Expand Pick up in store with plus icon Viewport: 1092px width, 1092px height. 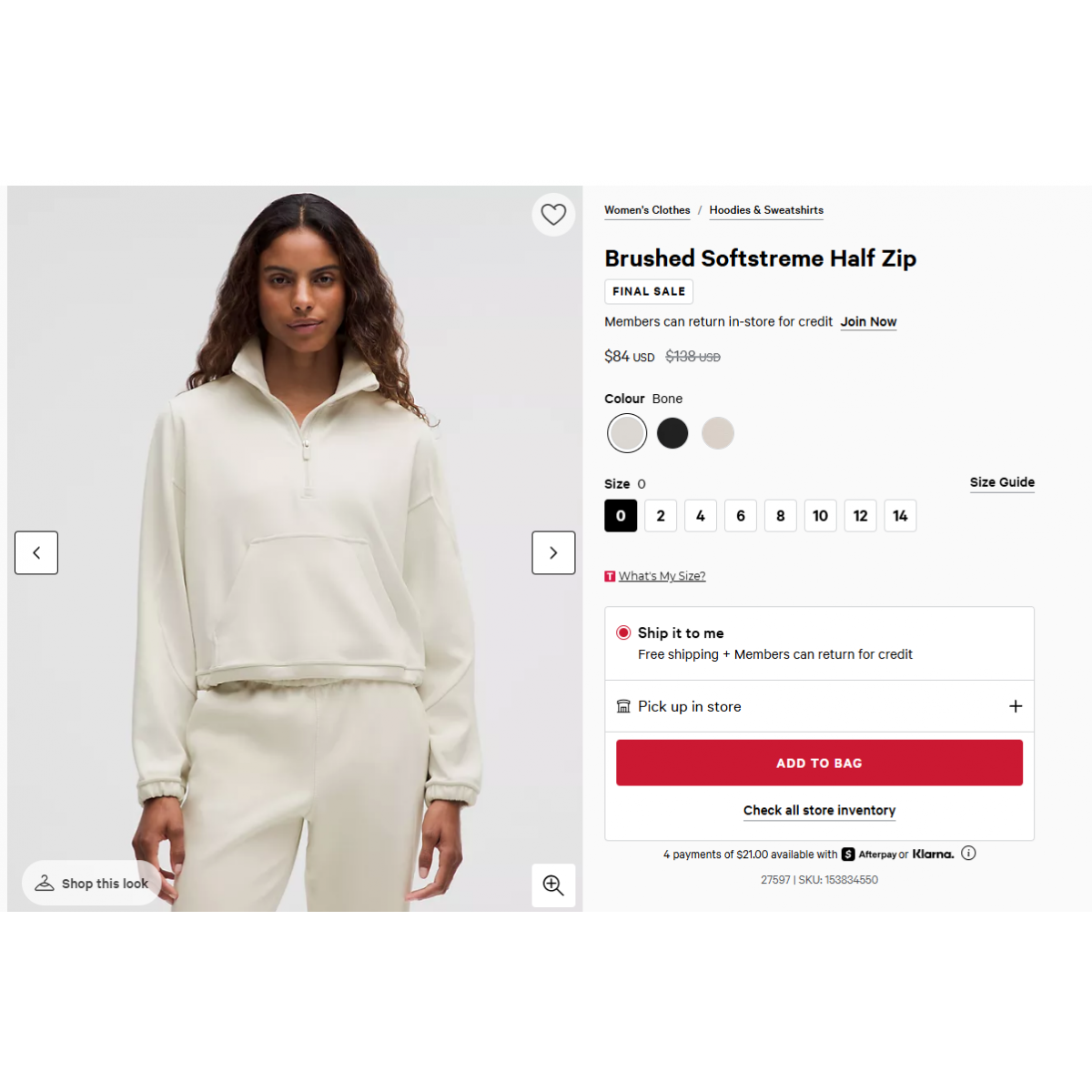pos(1016,706)
